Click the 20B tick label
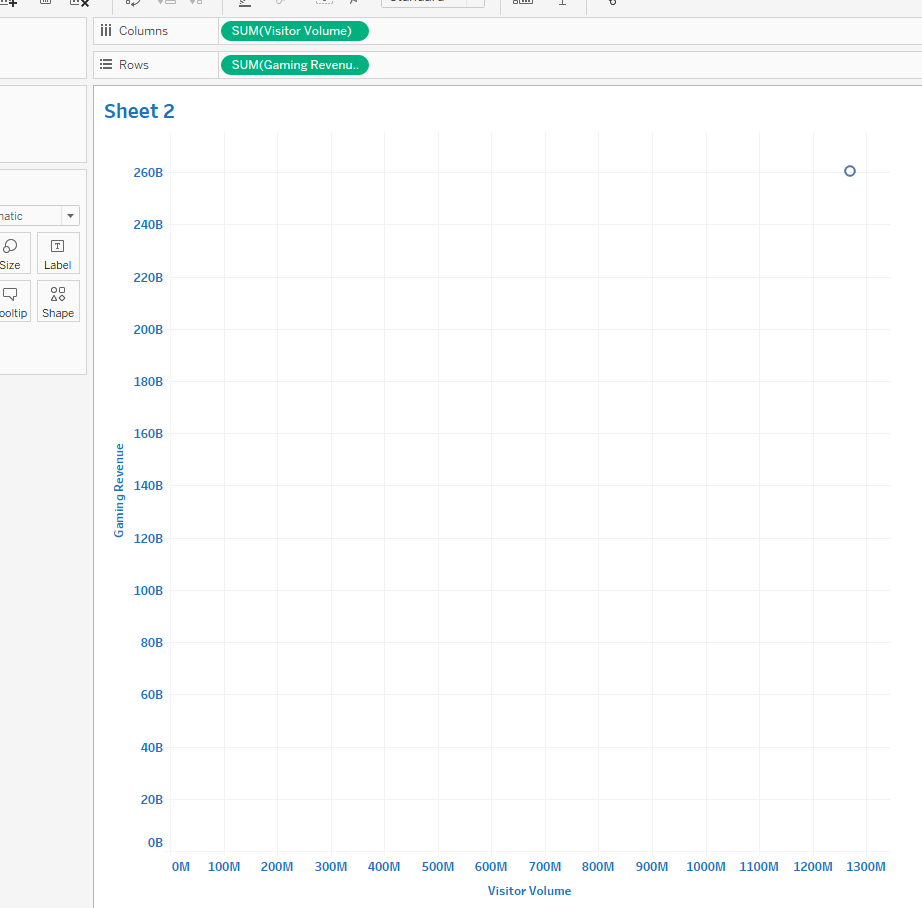The image size is (922, 908). pyautogui.click(x=152, y=800)
